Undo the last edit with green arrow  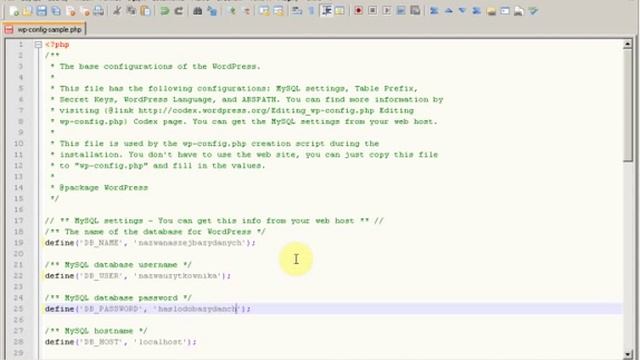[164, 11]
